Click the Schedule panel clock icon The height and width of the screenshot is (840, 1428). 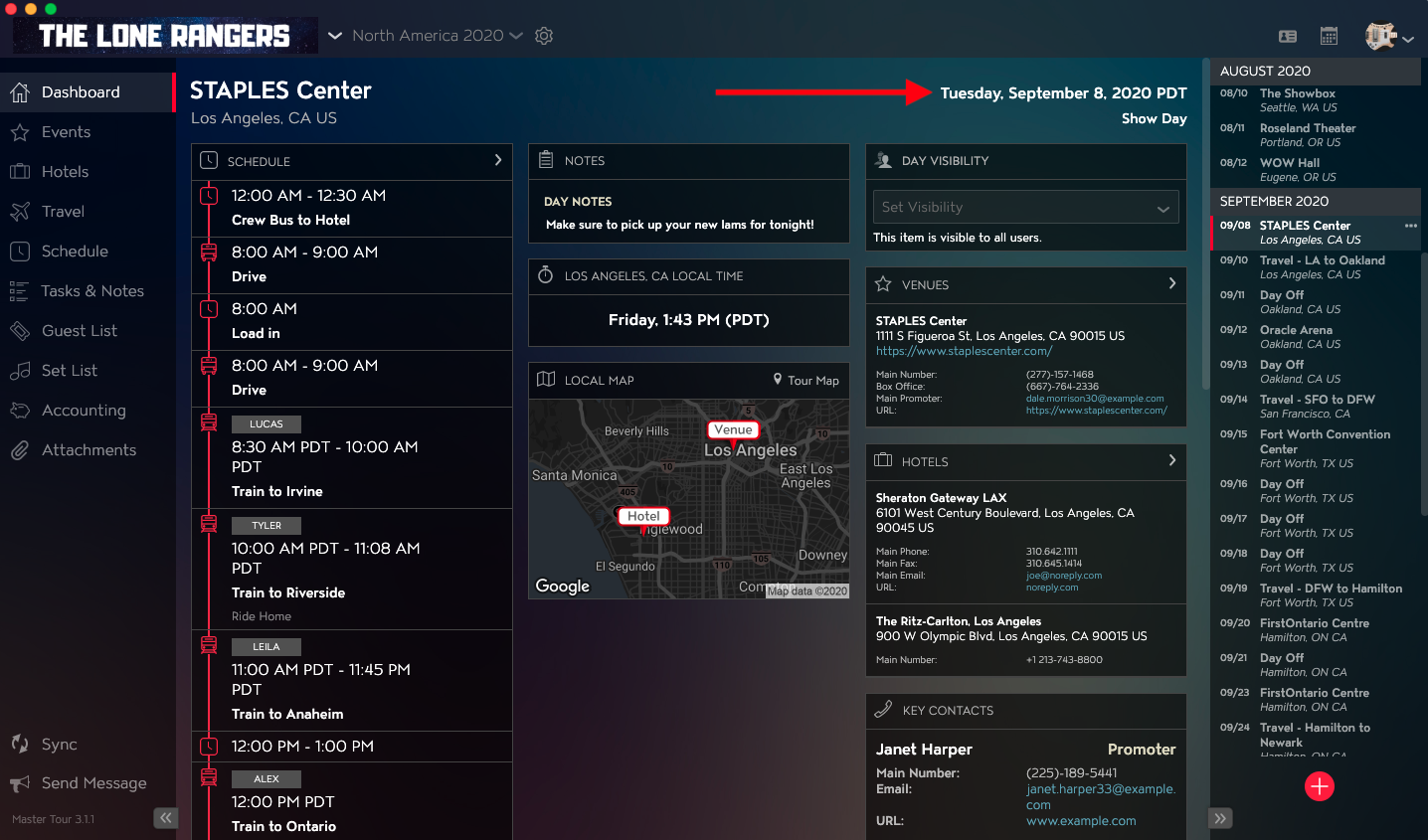point(209,160)
